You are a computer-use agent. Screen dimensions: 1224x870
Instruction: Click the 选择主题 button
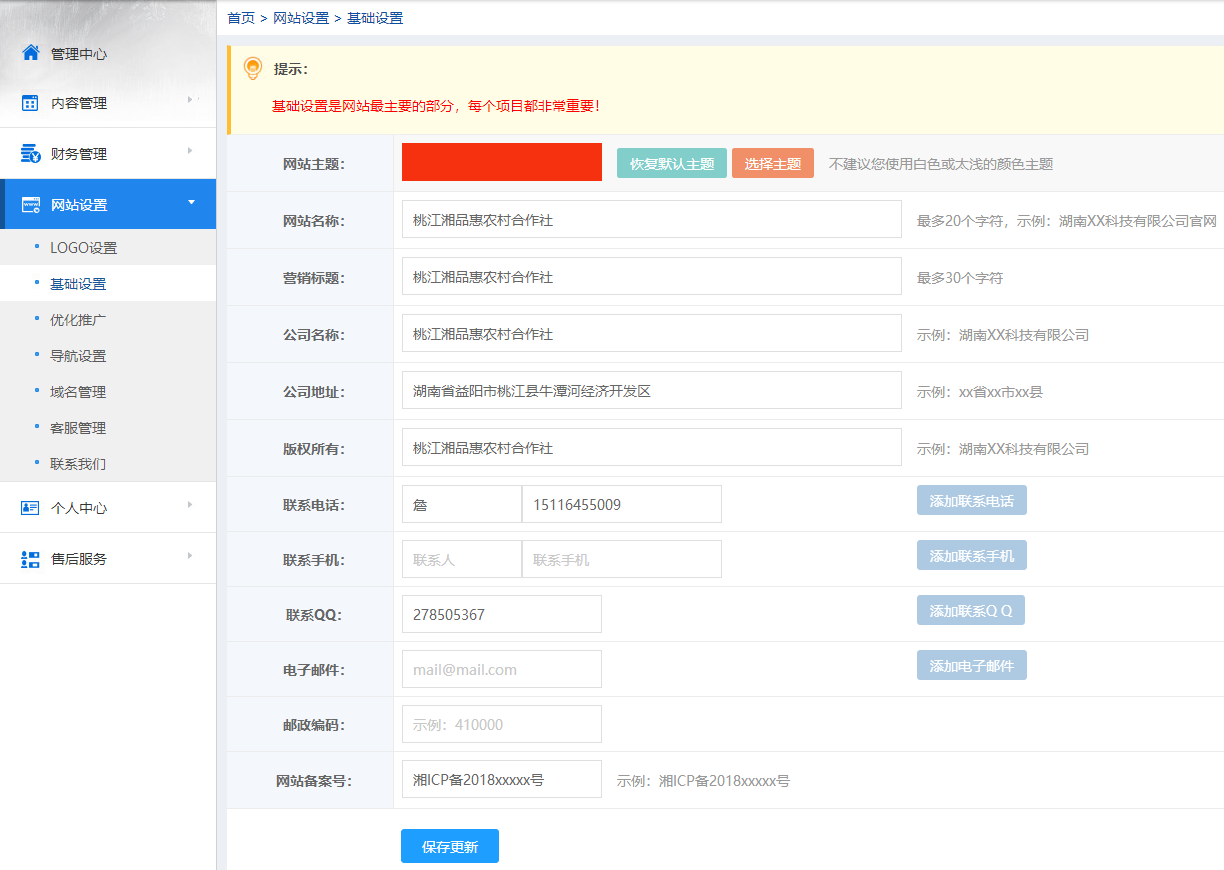[x=772, y=164]
